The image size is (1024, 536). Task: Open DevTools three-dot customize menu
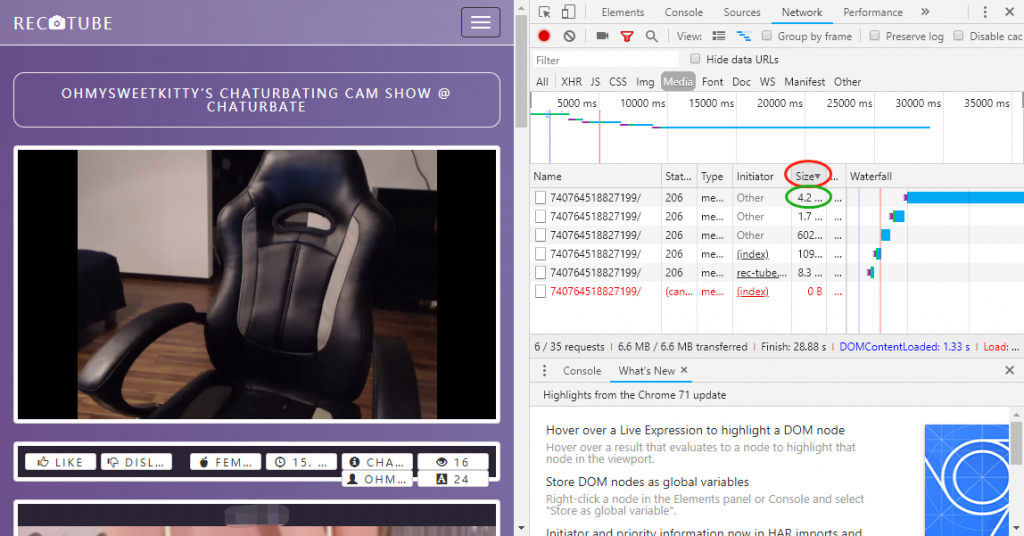coord(985,12)
